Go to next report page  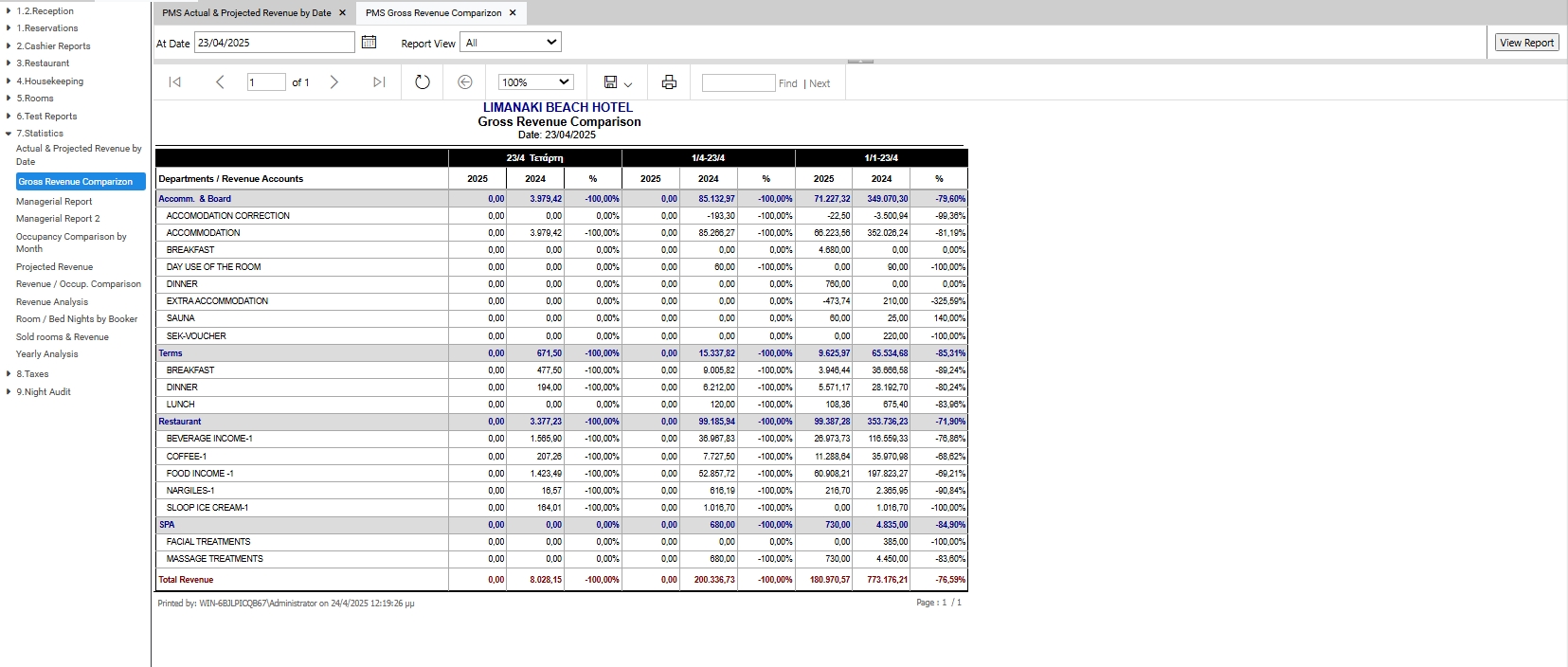click(333, 82)
